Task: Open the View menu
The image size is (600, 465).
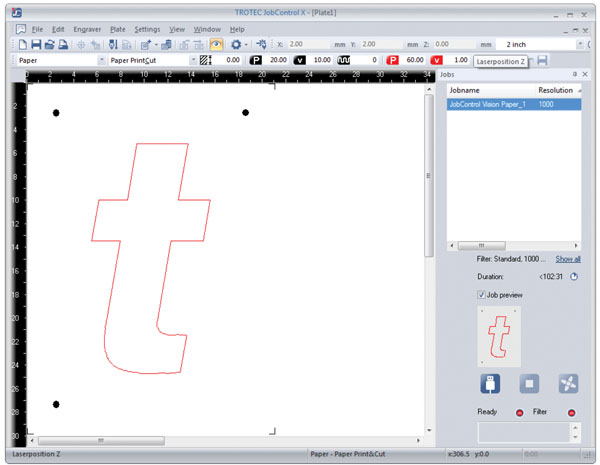Action: [x=177, y=29]
